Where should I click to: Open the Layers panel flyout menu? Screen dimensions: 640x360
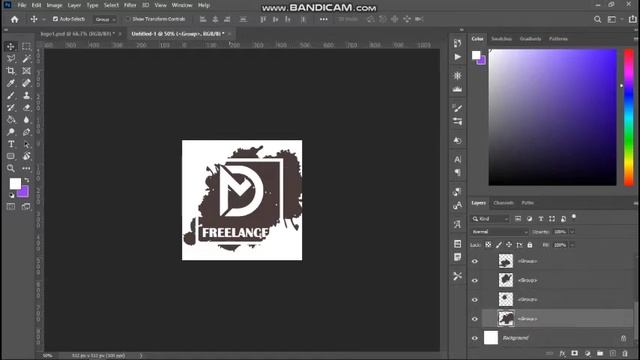(x=636, y=203)
